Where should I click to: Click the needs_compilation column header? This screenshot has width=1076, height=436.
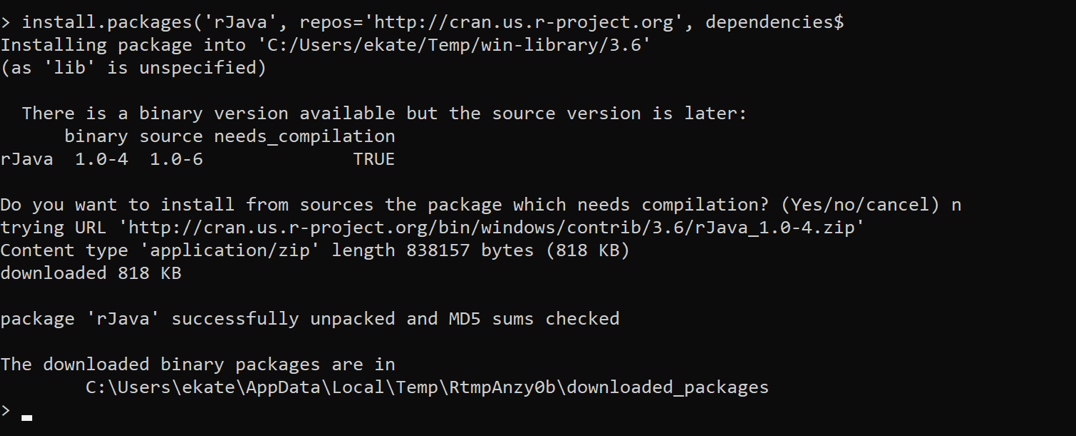[x=304, y=136]
